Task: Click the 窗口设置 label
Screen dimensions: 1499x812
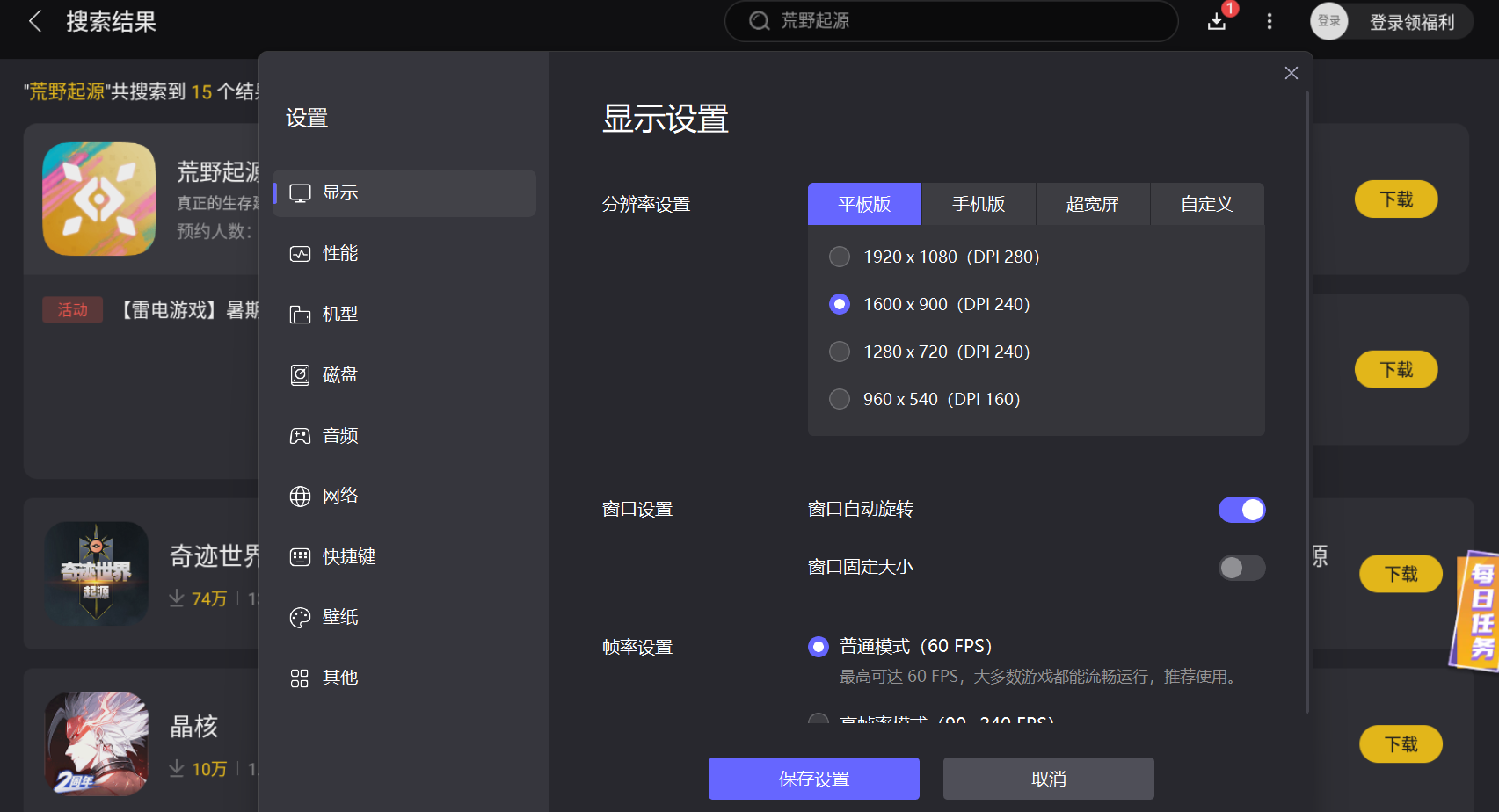Action: (637, 510)
